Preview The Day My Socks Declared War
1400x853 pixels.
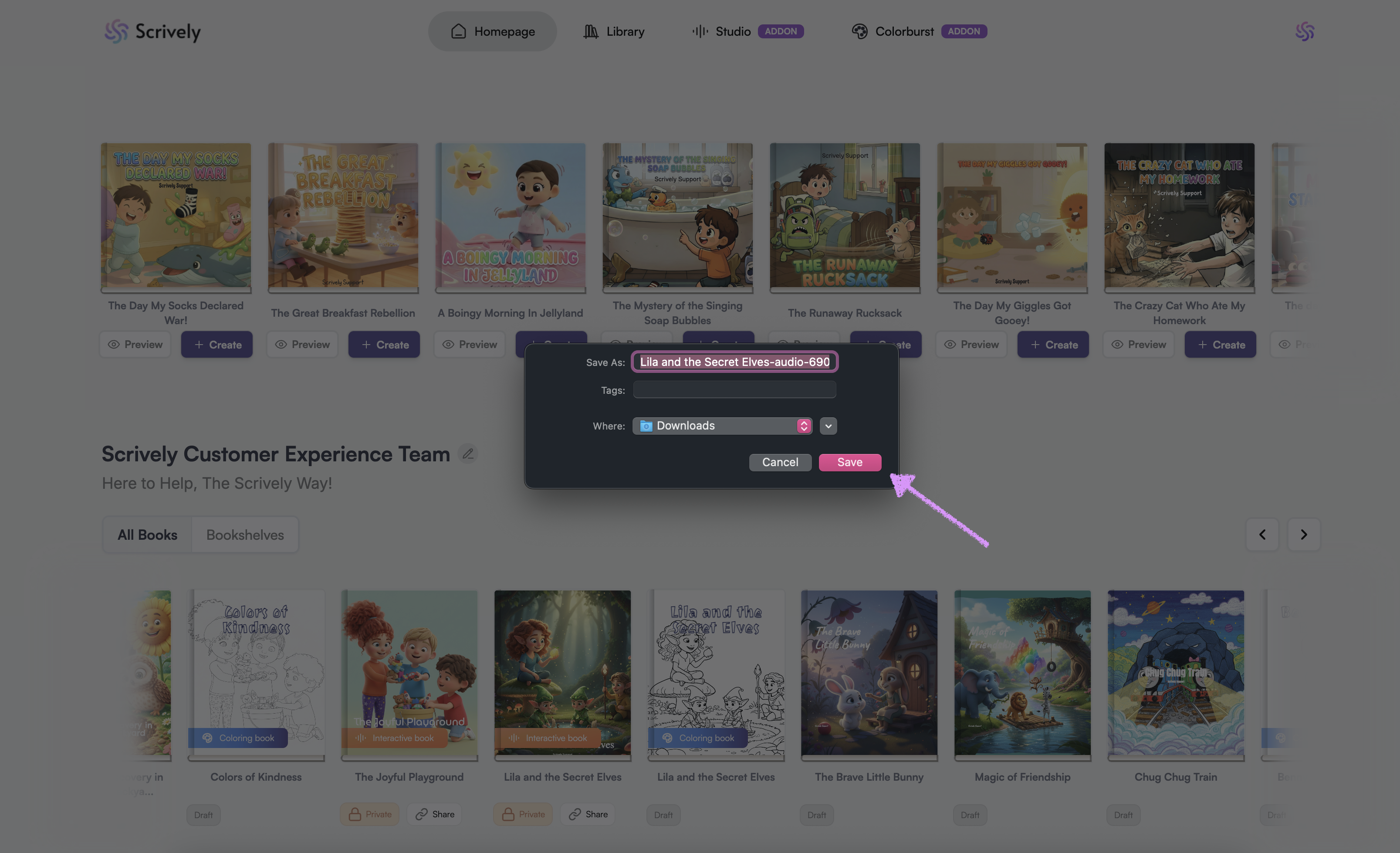(135, 345)
